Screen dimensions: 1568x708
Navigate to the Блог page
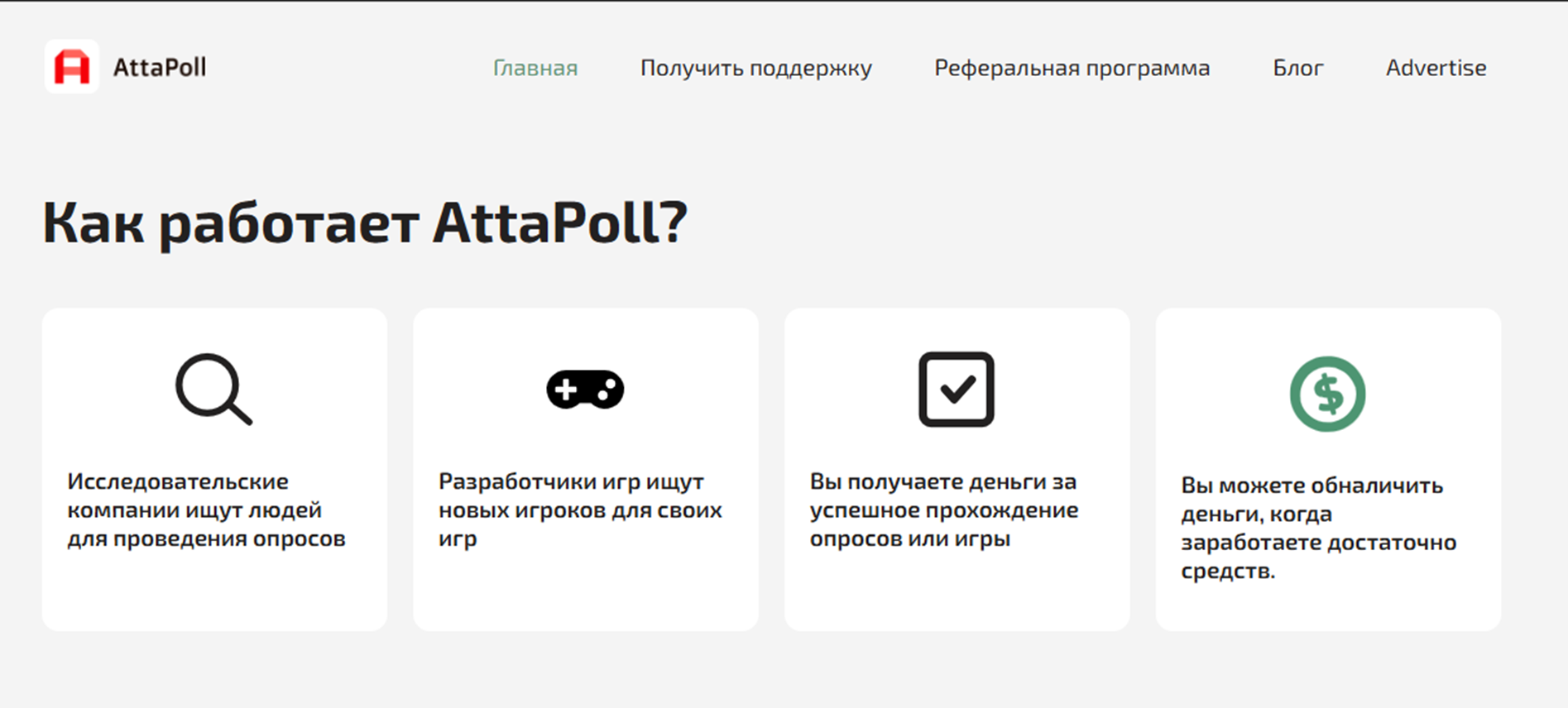click(x=1297, y=68)
